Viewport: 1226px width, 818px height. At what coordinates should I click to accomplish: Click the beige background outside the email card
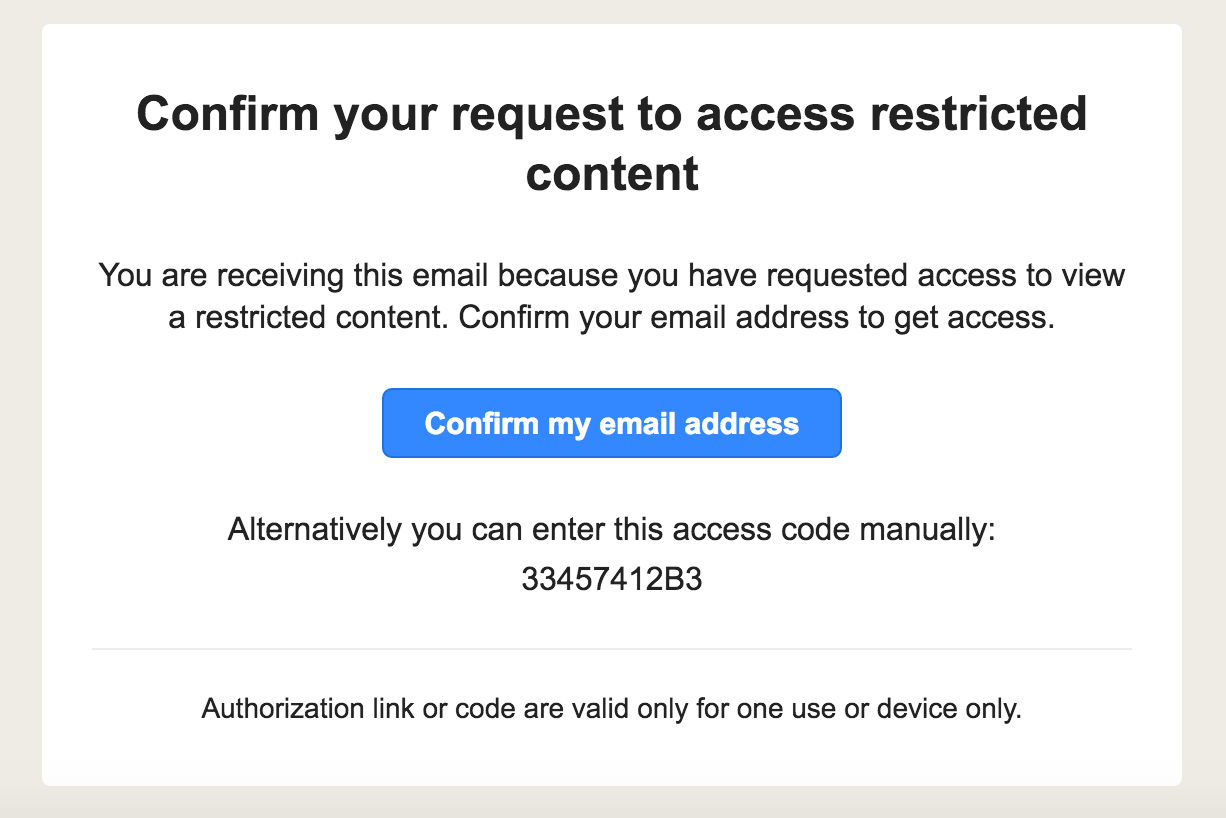(20, 400)
